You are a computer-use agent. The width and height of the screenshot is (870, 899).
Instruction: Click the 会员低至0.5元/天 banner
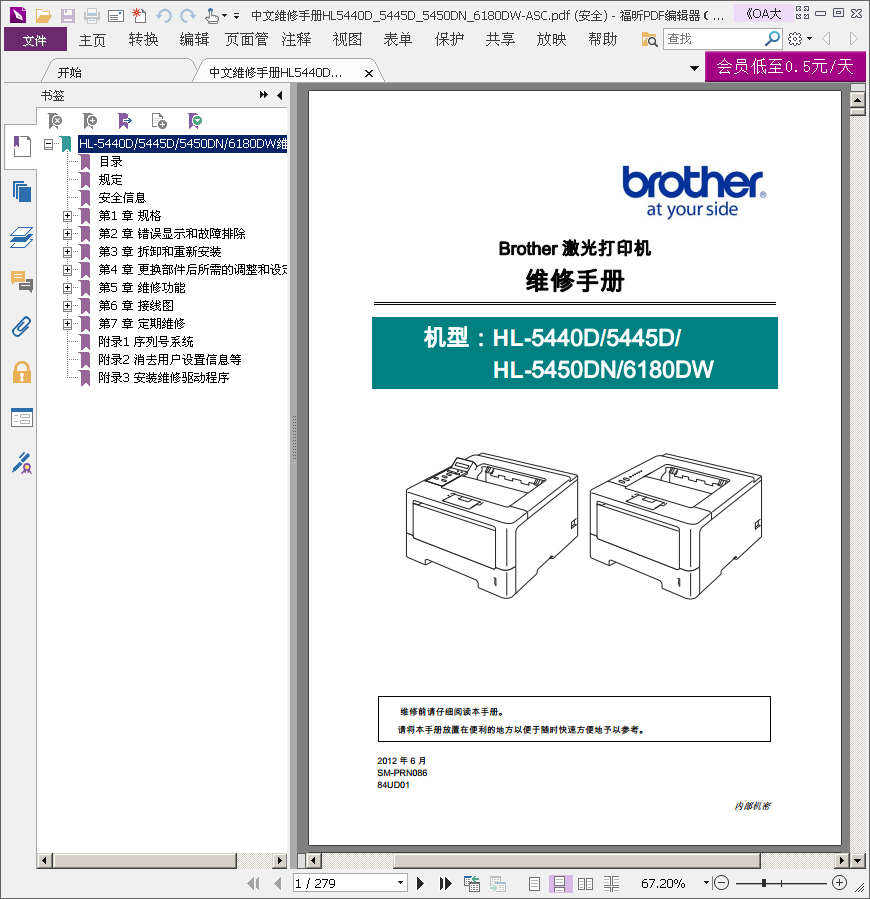pos(785,67)
